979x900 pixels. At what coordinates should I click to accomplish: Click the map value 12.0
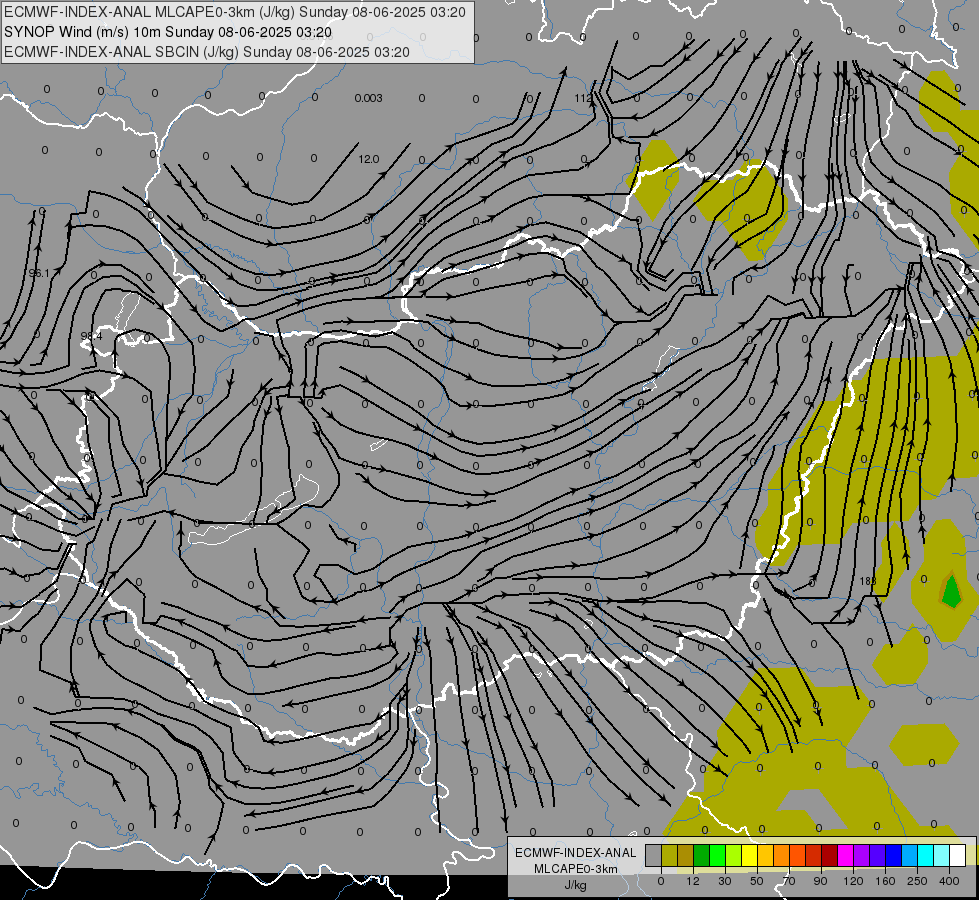pos(369,159)
